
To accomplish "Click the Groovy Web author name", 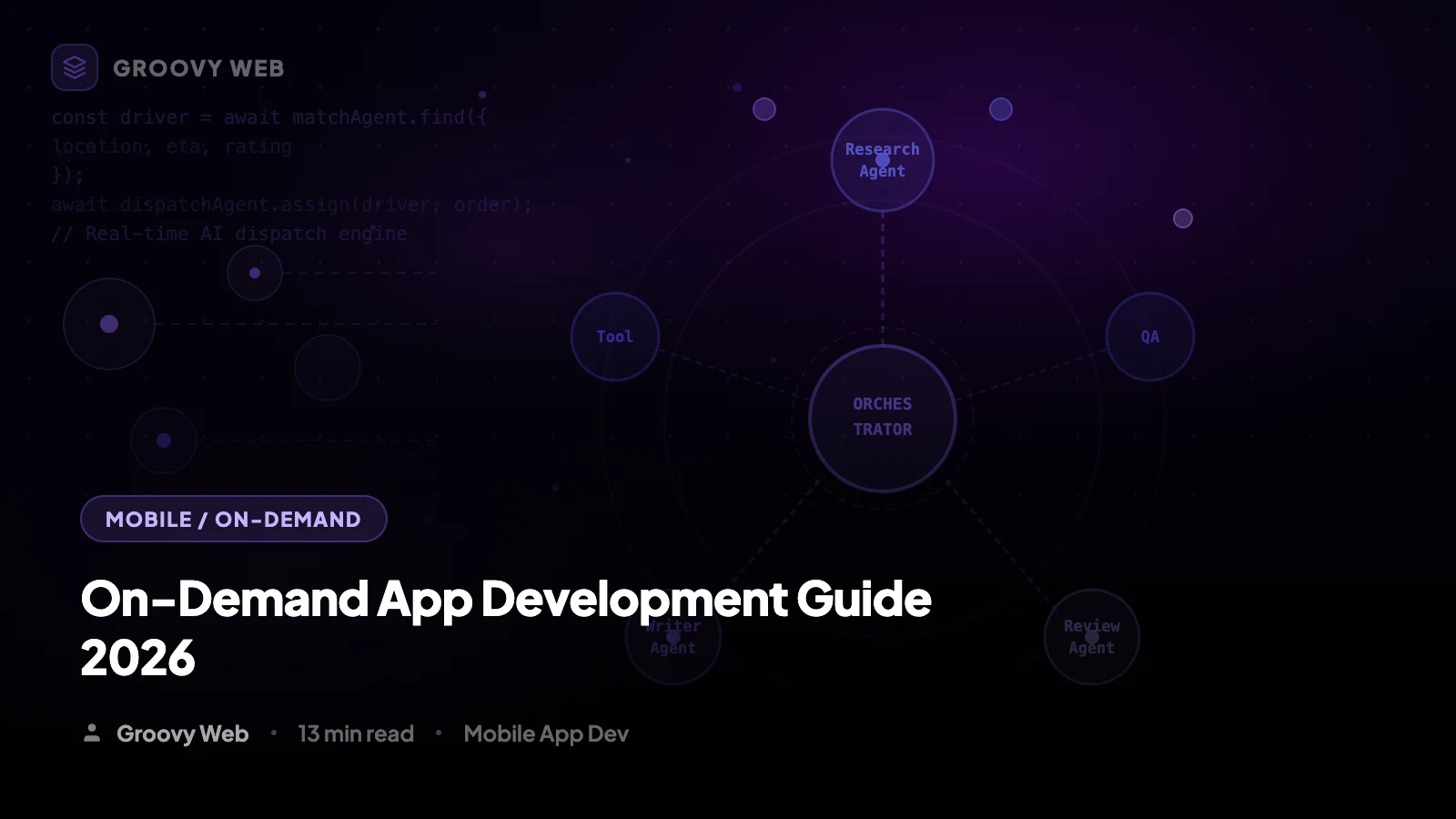I will pos(183,733).
